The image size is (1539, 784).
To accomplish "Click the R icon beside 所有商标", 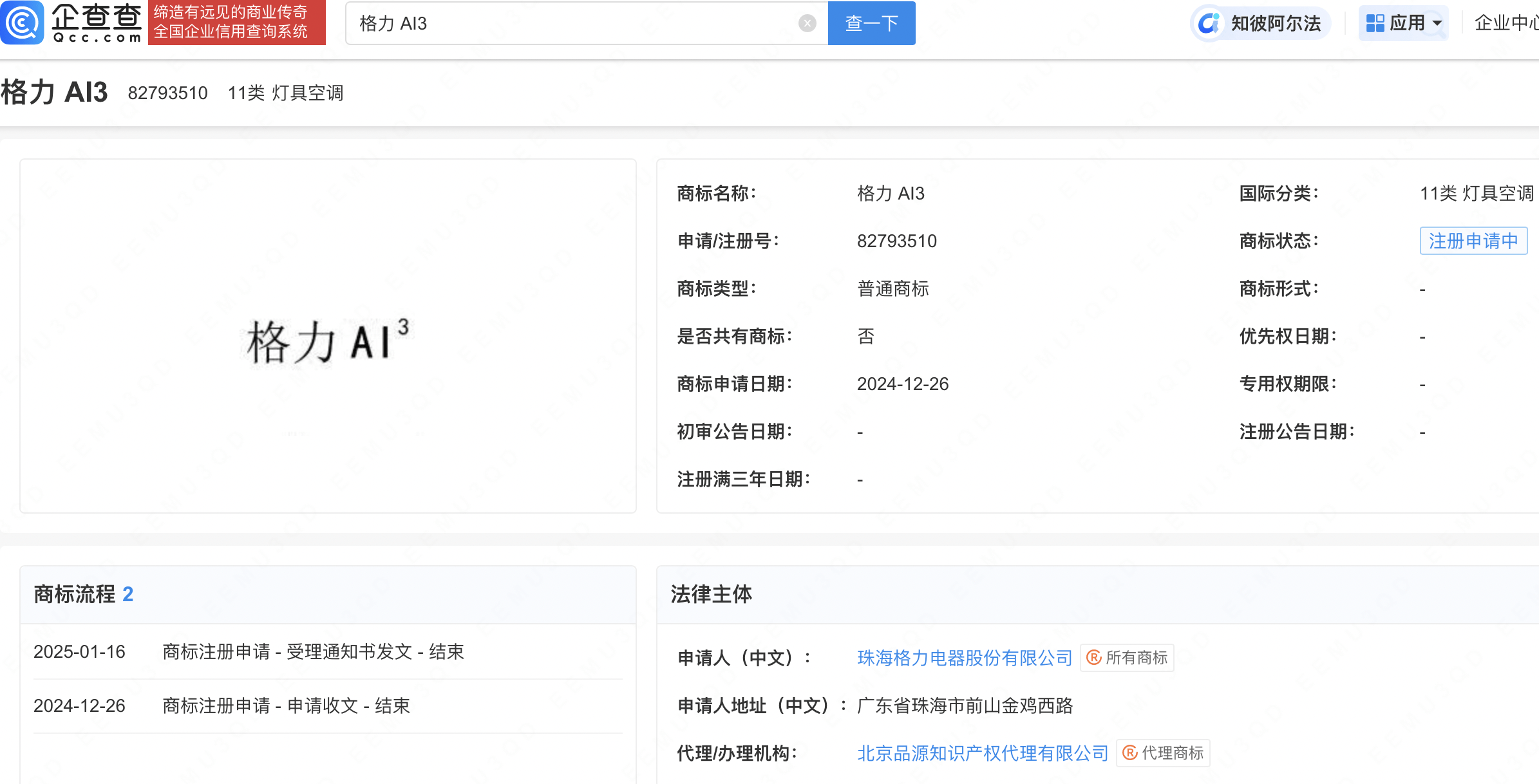I will [x=1093, y=657].
